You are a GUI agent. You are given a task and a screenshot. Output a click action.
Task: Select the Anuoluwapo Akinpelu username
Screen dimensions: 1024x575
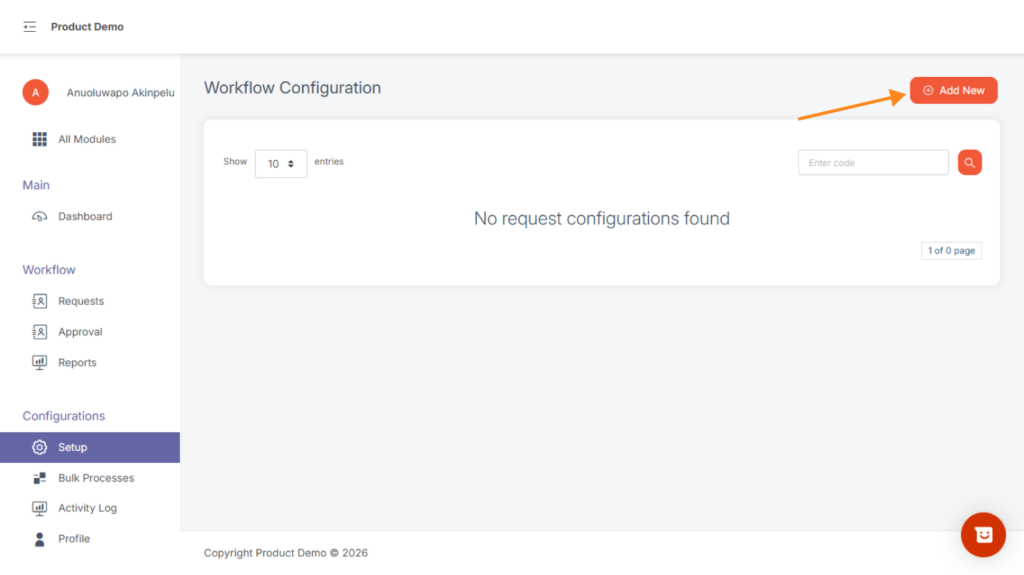[120, 93]
